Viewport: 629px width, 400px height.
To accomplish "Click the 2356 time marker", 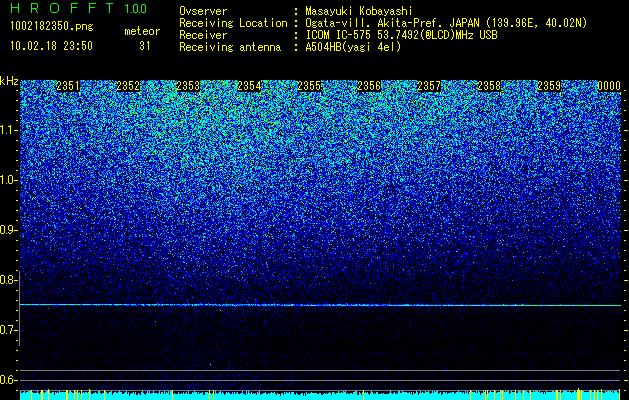I will [x=369, y=86].
